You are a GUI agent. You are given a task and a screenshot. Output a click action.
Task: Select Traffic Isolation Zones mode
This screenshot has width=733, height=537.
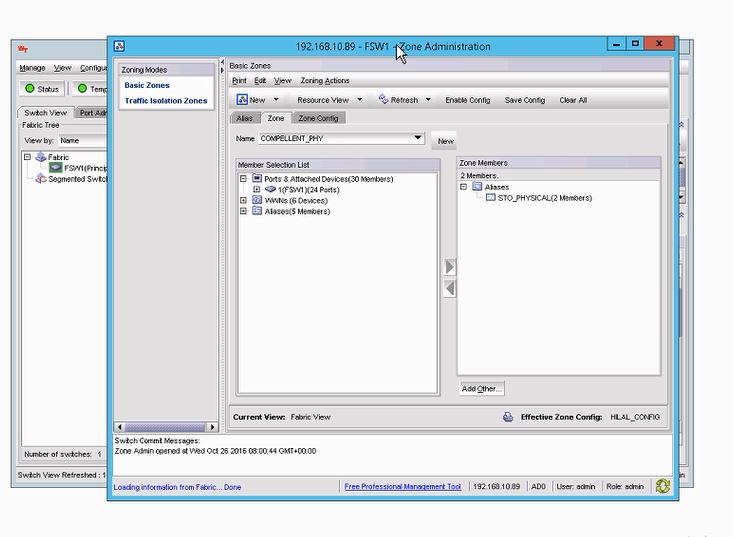(166, 100)
